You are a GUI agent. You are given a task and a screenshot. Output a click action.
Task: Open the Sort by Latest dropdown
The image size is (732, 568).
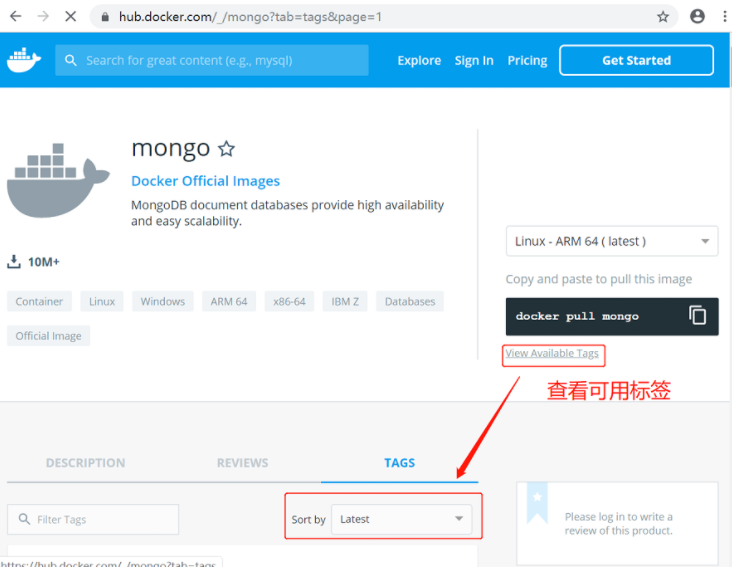401,519
